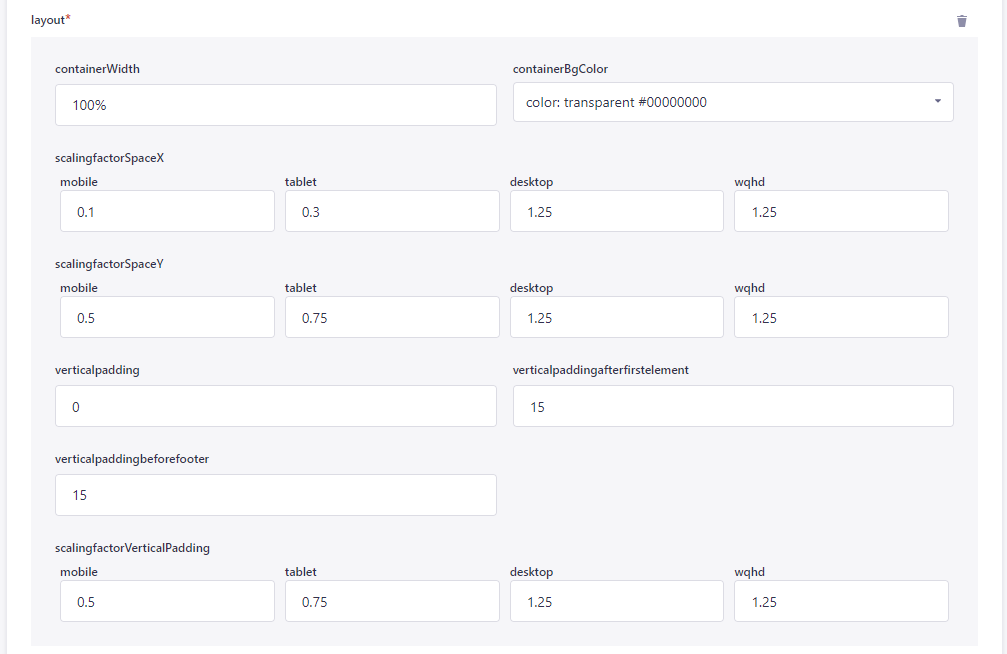Image resolution: width=1007 pixels, height=654 pixels.
Task: Click the layout section label
Action: coord(50,20)
